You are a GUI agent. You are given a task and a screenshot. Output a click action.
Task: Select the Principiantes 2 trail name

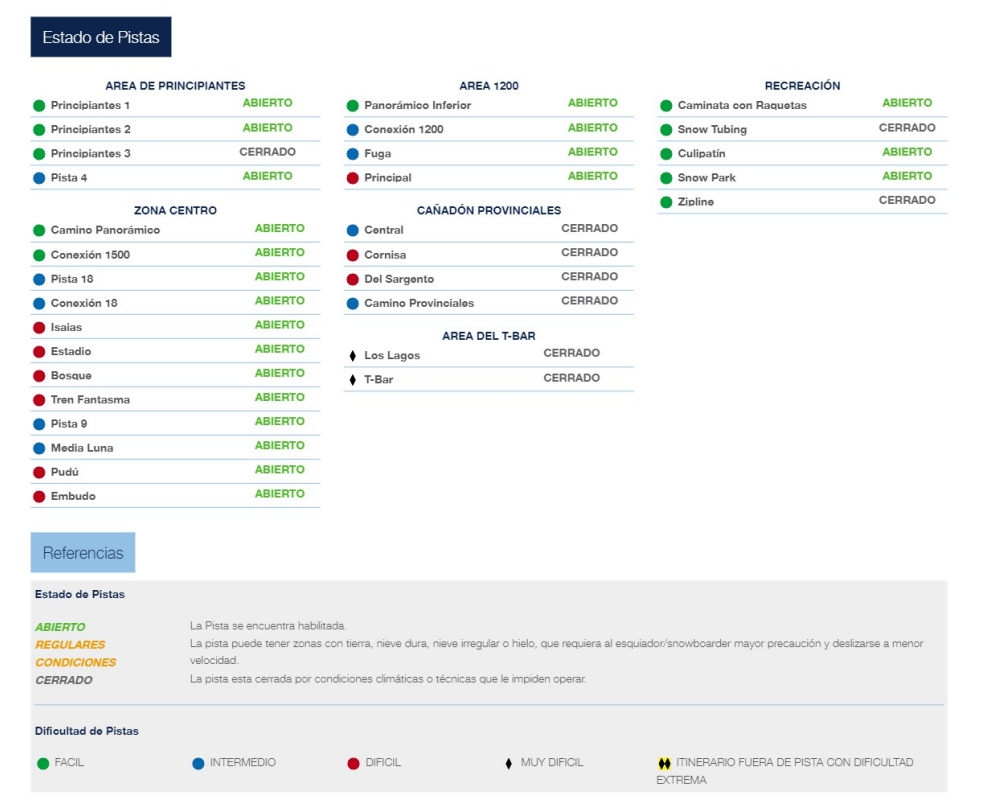(91, 130)
